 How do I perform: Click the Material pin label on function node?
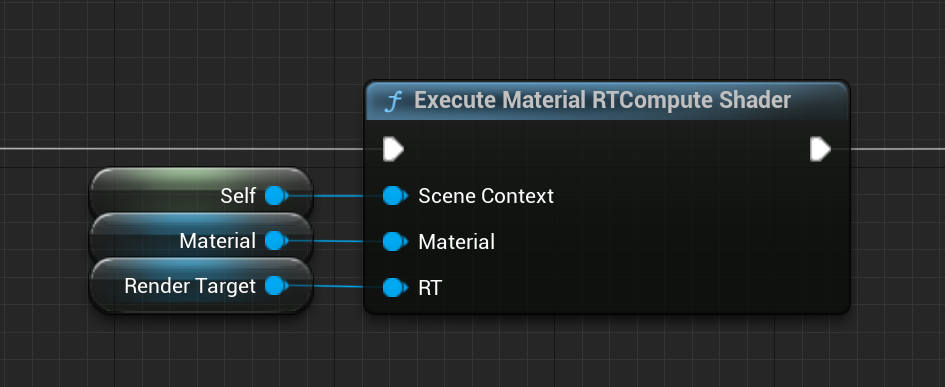456,242
